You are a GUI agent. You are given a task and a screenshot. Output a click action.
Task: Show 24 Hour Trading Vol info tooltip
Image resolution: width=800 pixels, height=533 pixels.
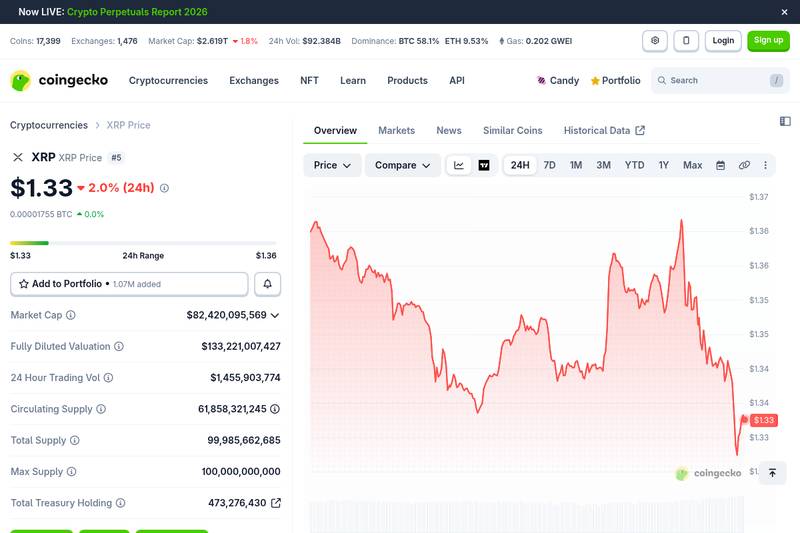(x=108, y=378)
